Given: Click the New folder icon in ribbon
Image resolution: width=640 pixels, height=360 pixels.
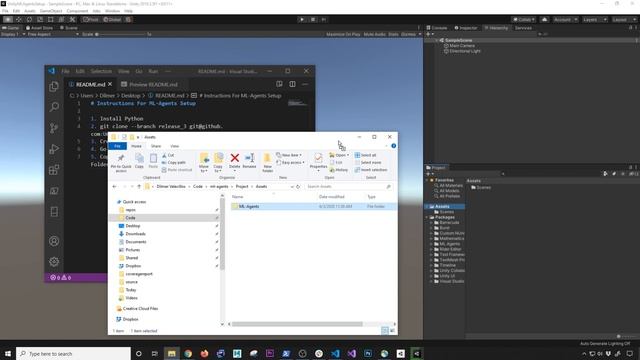Looking at the screenshot, I should coord(267,162).
